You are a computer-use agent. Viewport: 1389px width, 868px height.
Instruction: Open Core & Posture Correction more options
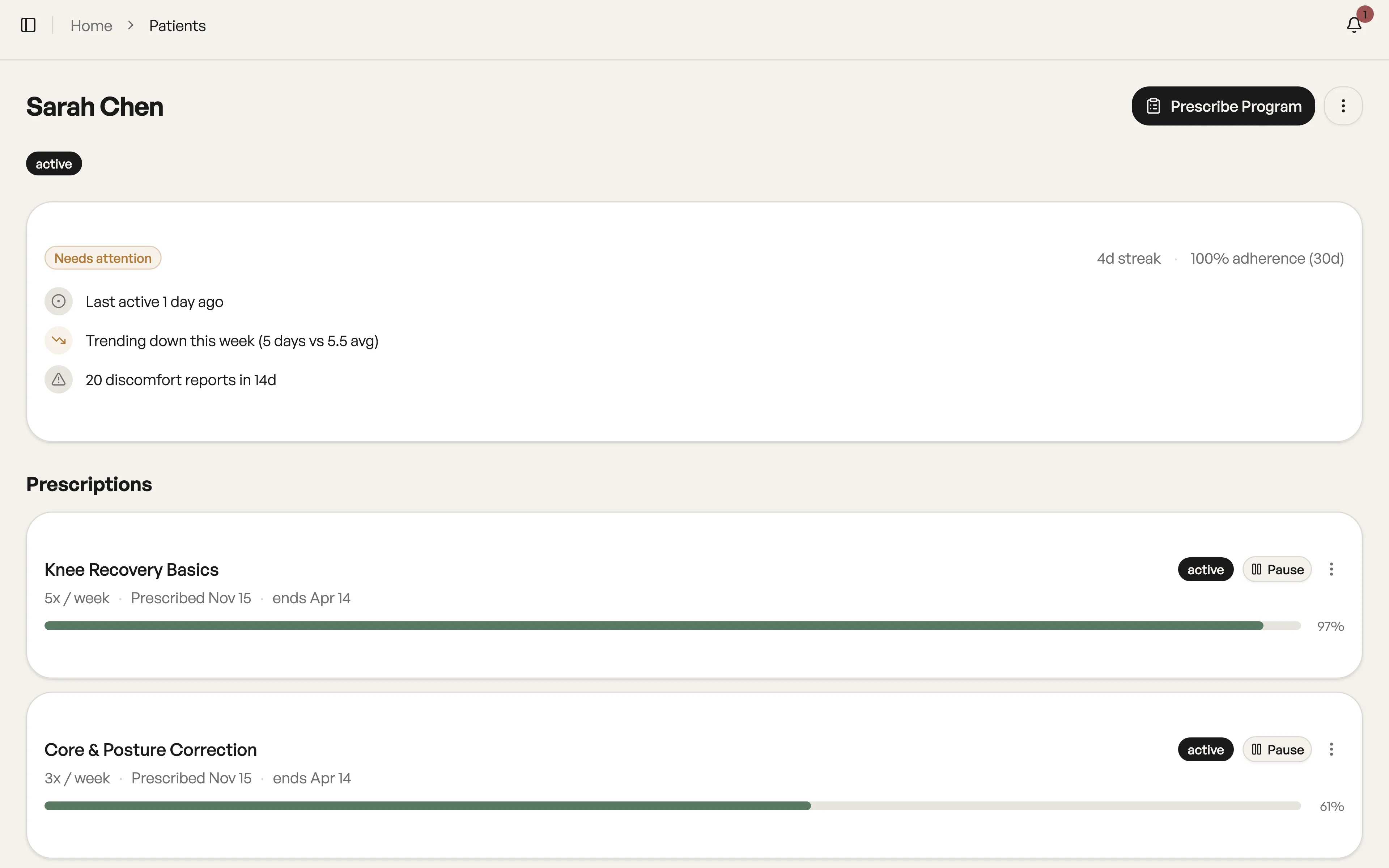1331,750
